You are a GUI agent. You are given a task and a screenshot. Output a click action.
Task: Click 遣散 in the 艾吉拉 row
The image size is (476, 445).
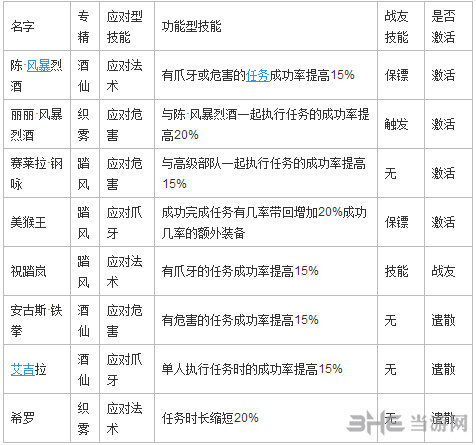[443, 369]
